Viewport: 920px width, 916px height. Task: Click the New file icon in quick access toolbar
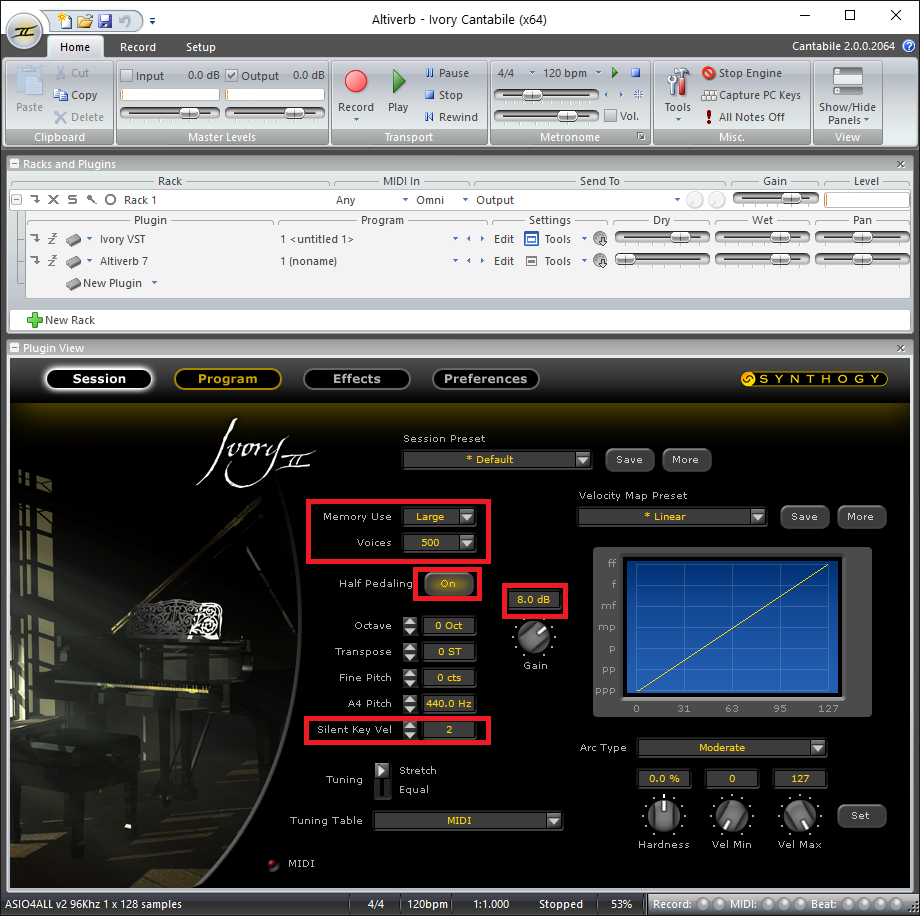(65, 21)
